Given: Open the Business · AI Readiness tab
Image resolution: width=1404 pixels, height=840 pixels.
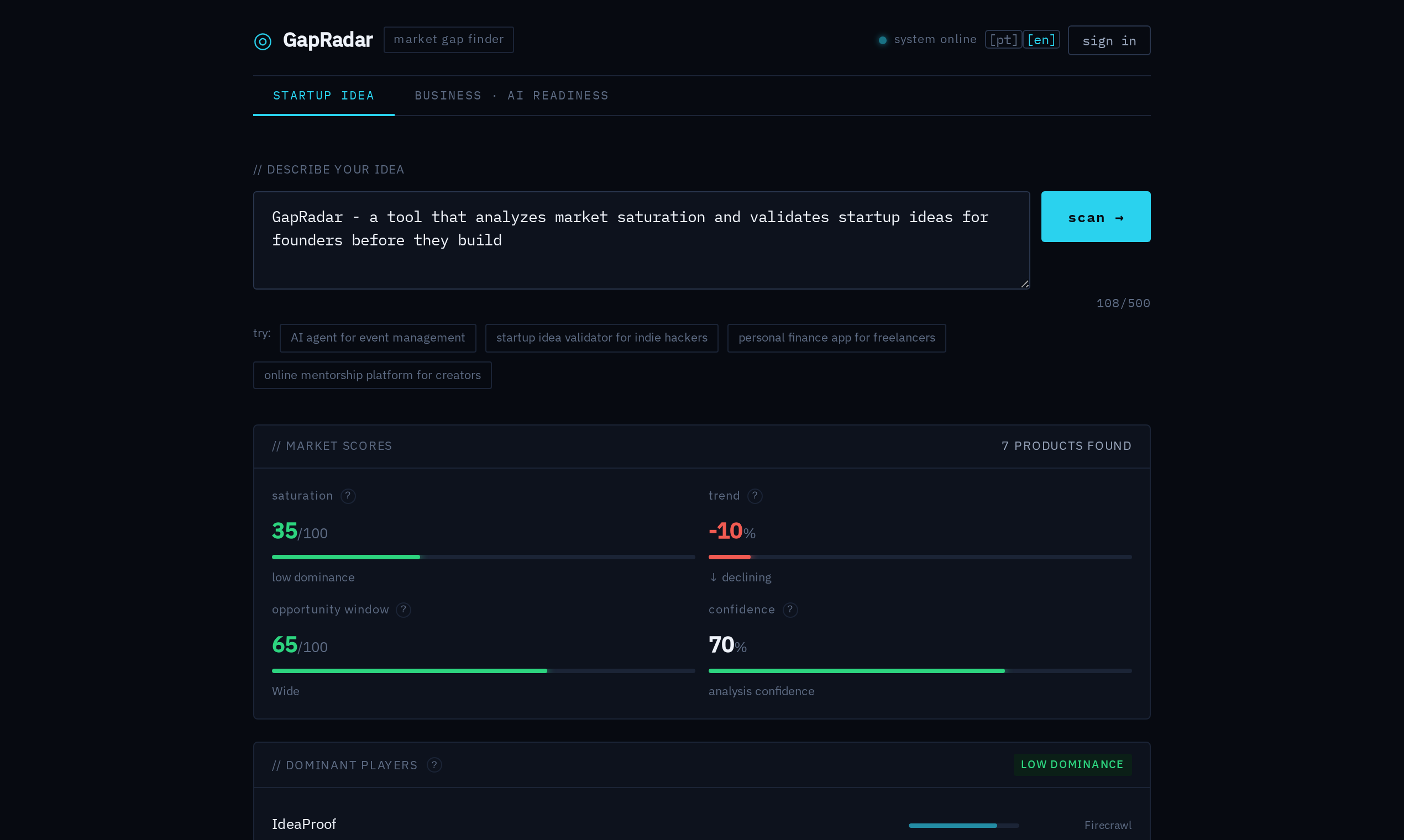Looking at the screenshot, I should [512, 96].
